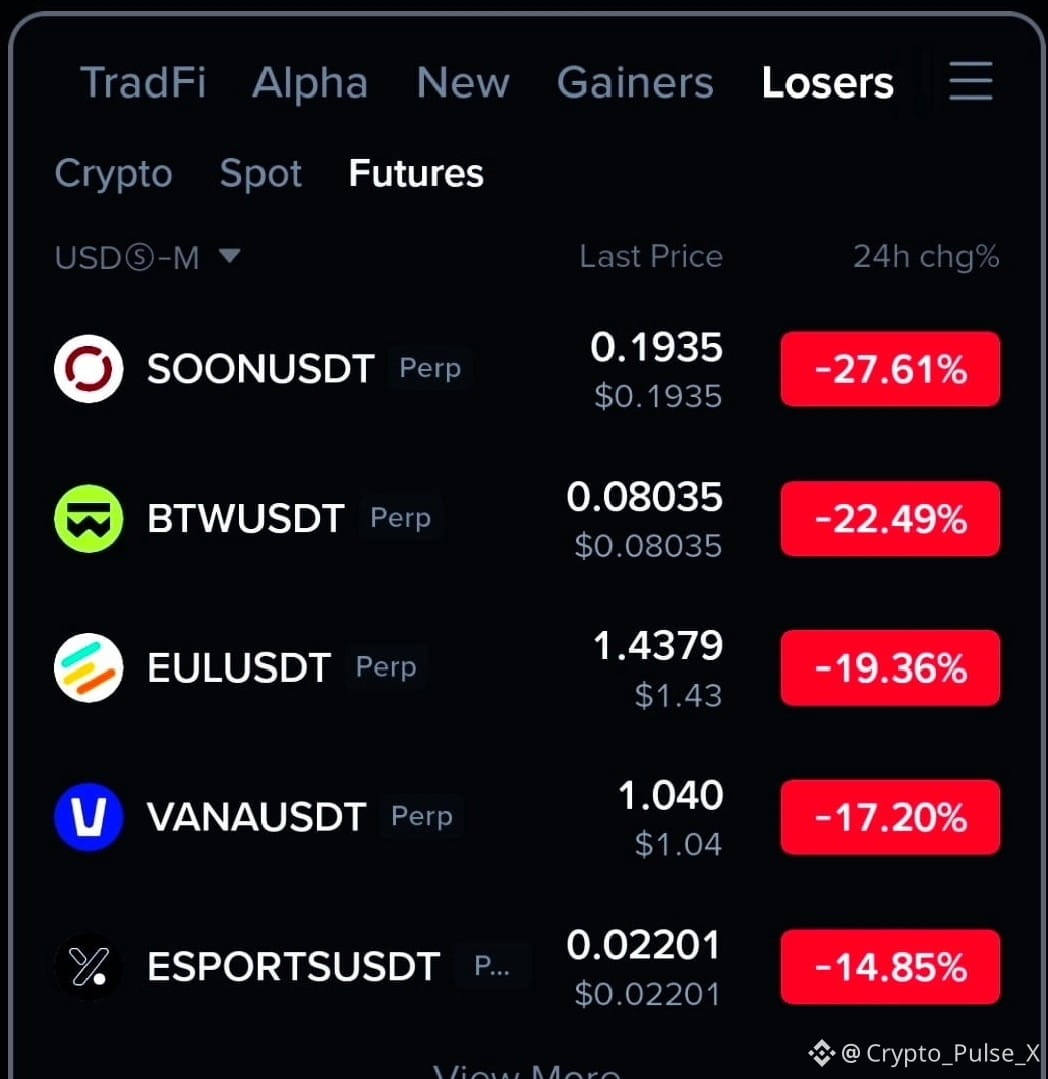Viewport: 1048px width, 1079px height.
Task: Open the hamburger menu icon
Action: [x=970, y=81]
